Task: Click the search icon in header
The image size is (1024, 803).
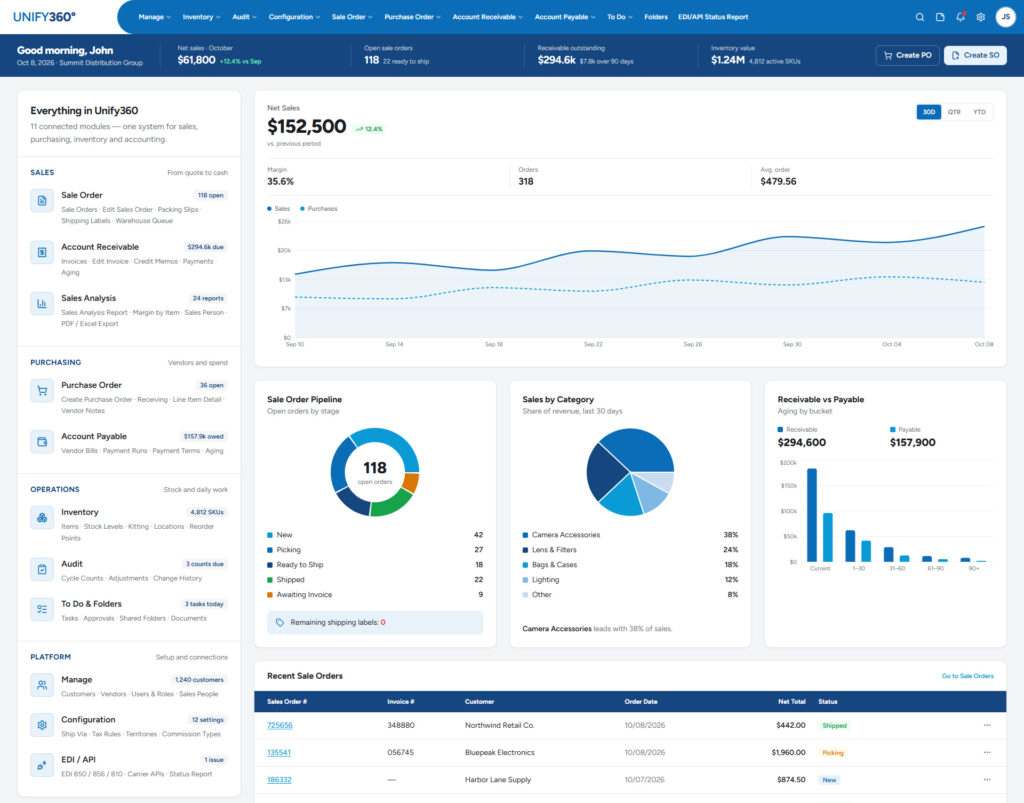Action: click(920, 17)
